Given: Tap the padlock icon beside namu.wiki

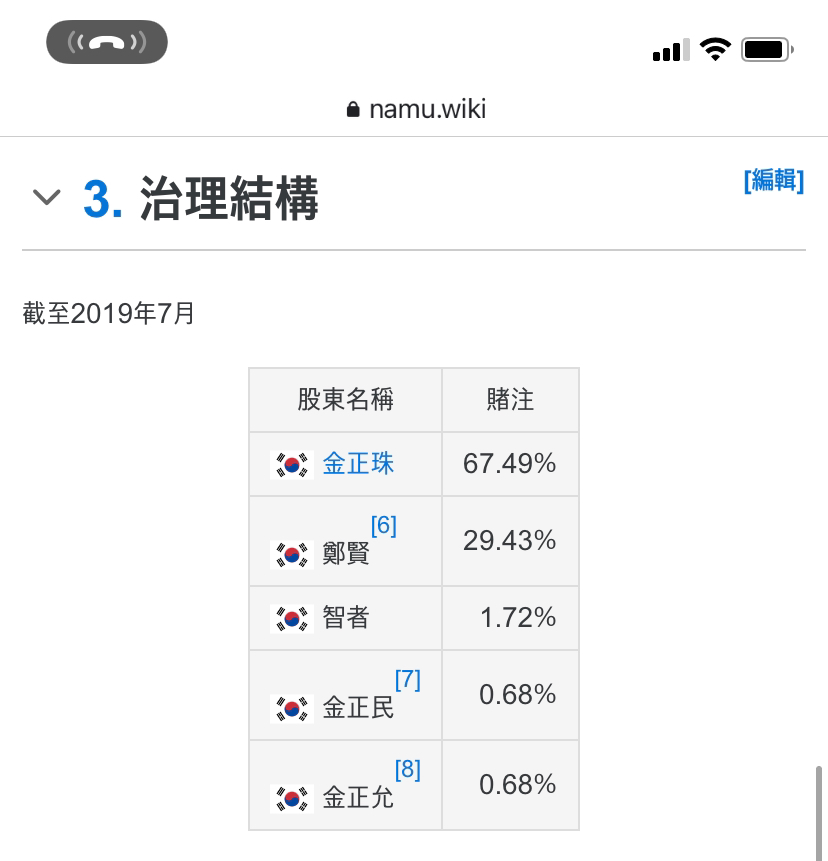Looking at the screenshot, I should (x=353, y=109).
